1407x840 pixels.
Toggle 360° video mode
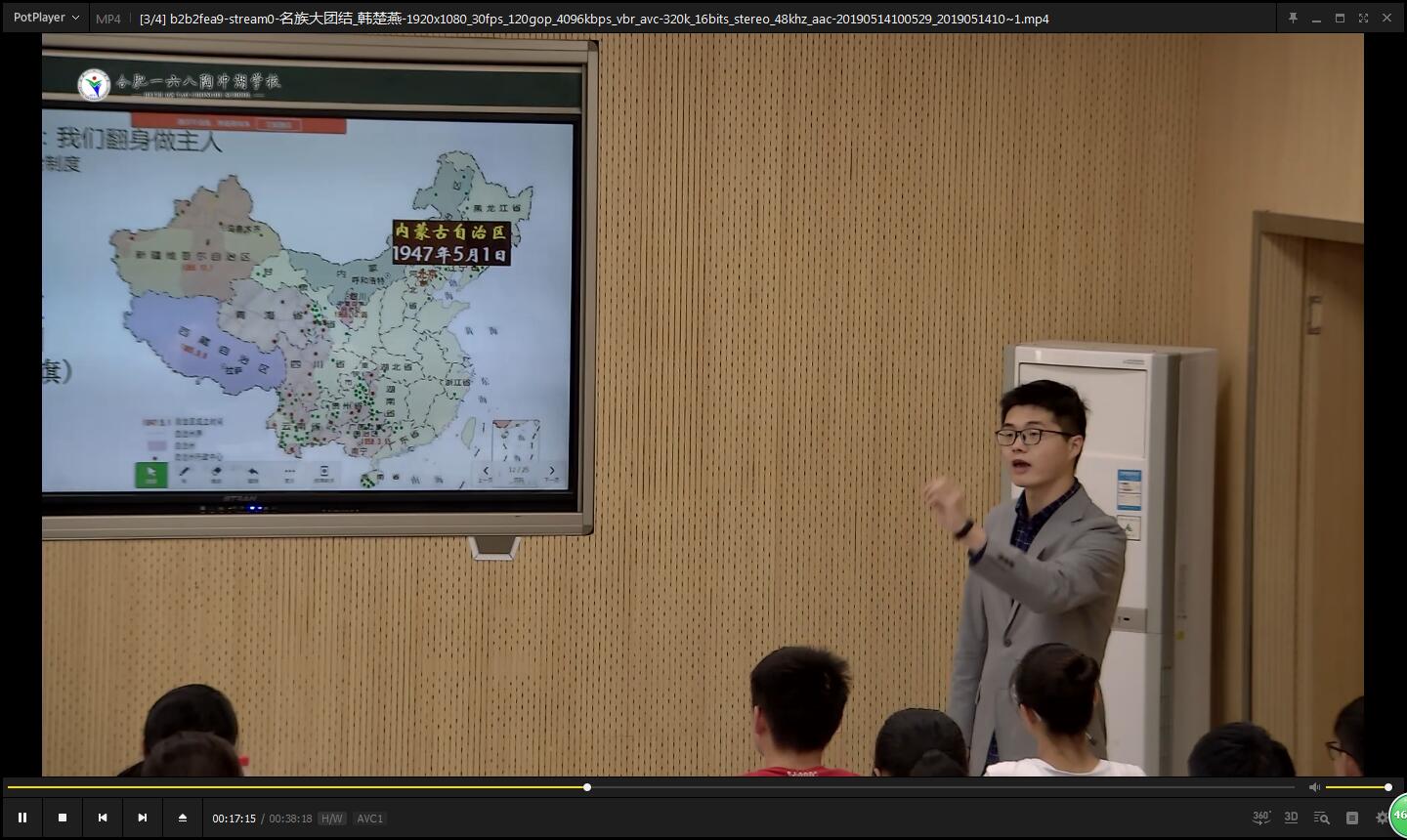pos(1261,818)
